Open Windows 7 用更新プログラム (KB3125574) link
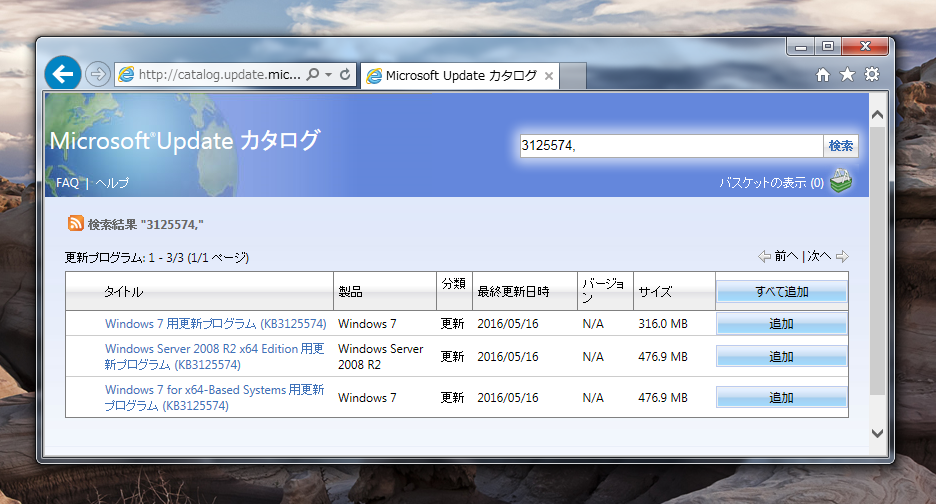Viewport: 936px width, 504px height. coord(215,324)
